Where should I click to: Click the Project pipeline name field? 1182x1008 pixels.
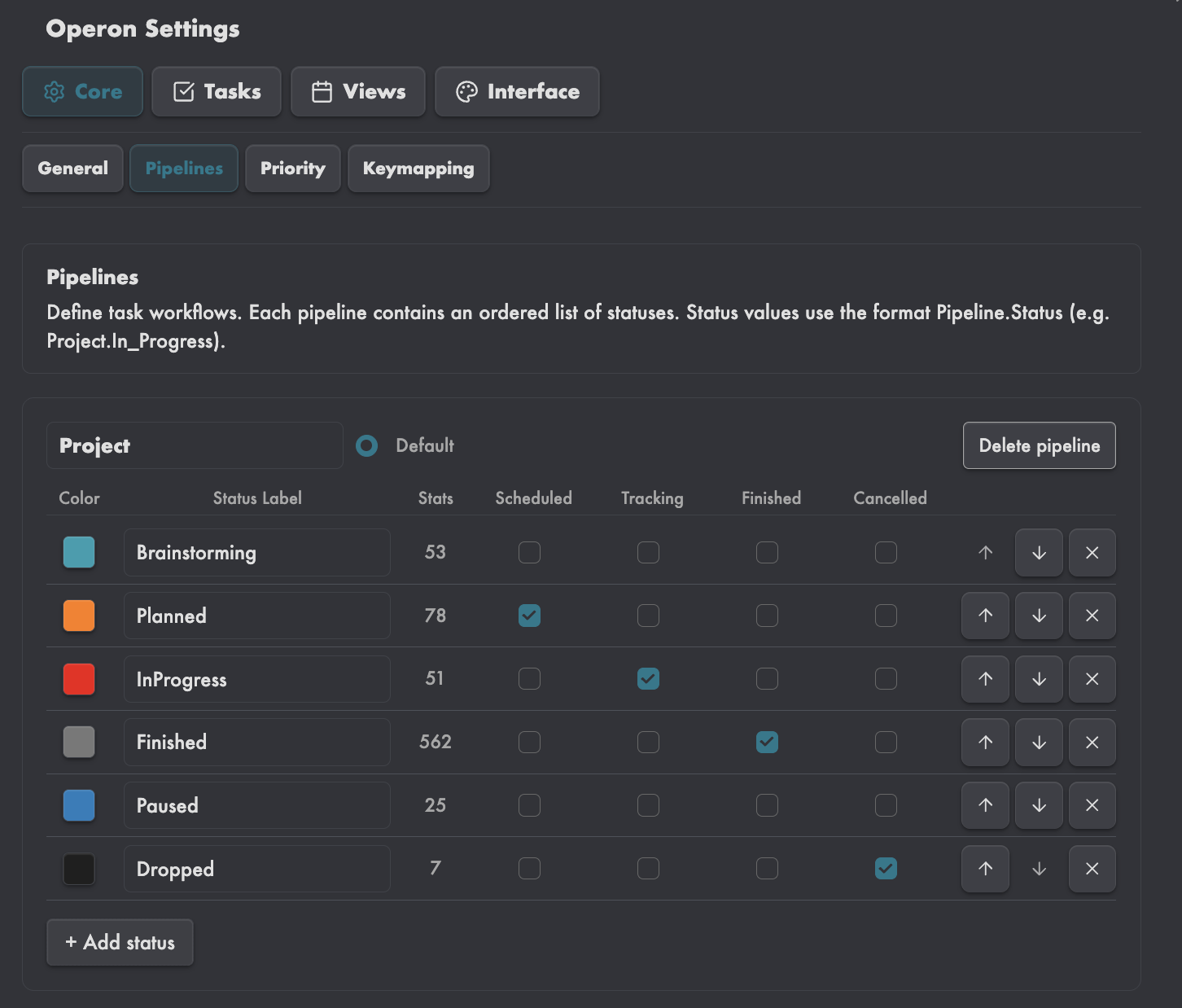coord(195,445)
